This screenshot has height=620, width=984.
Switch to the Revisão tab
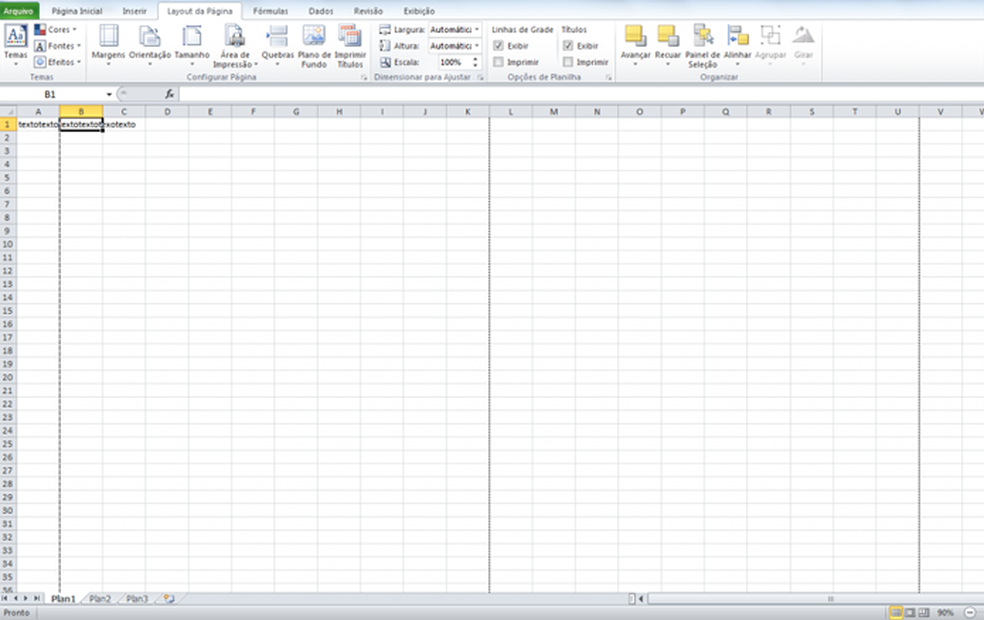[x=368, y=11]
